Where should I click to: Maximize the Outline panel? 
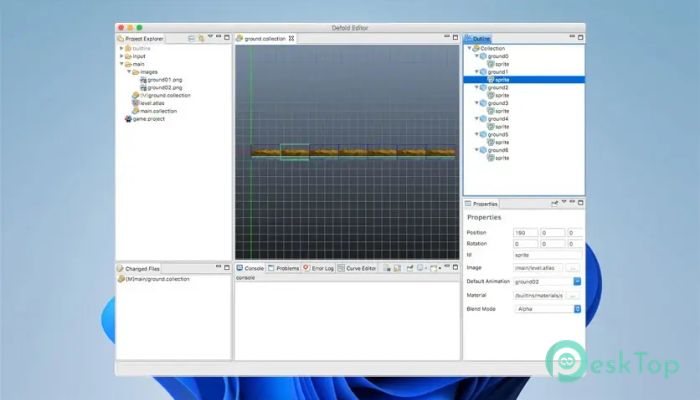click(580, 38)
